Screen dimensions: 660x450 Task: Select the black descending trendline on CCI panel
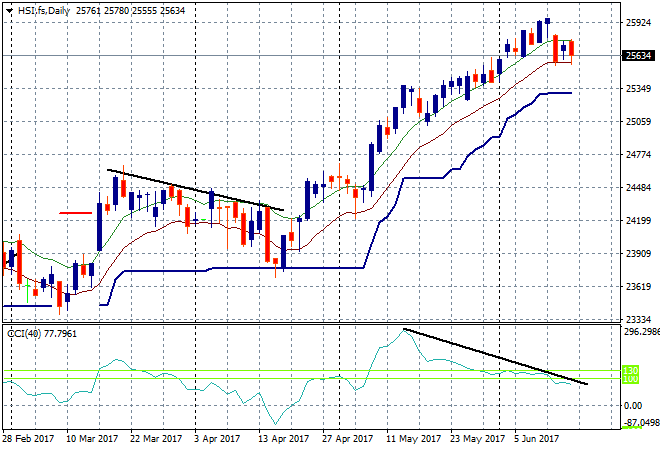(x=495, y=356)
